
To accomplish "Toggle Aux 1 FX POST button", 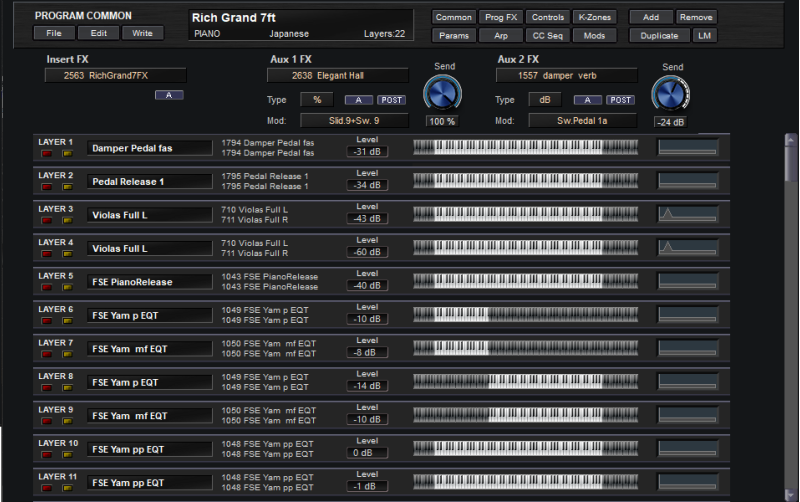I will tap(391, 100).
